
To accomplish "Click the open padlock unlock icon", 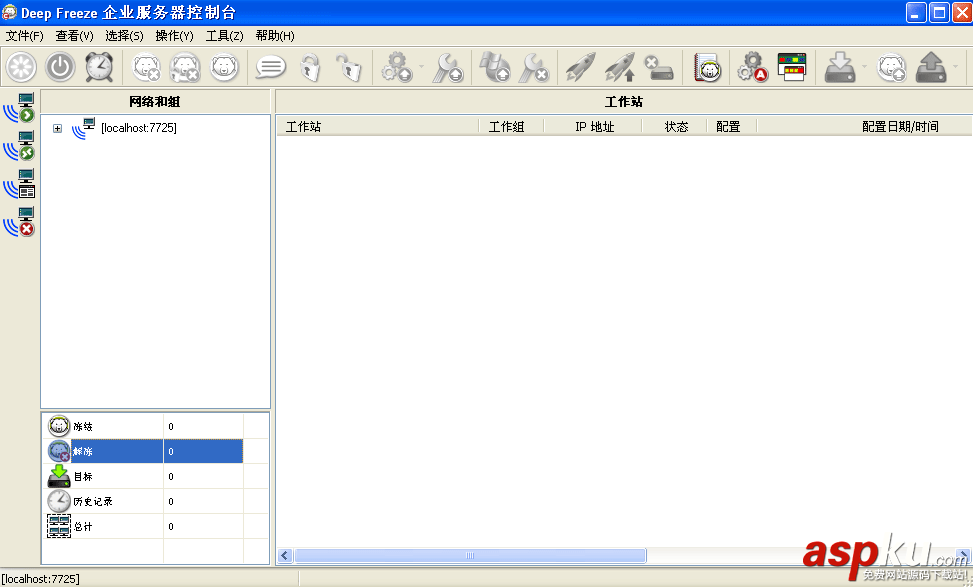I will pyautogui.click(x=349, y=67).
